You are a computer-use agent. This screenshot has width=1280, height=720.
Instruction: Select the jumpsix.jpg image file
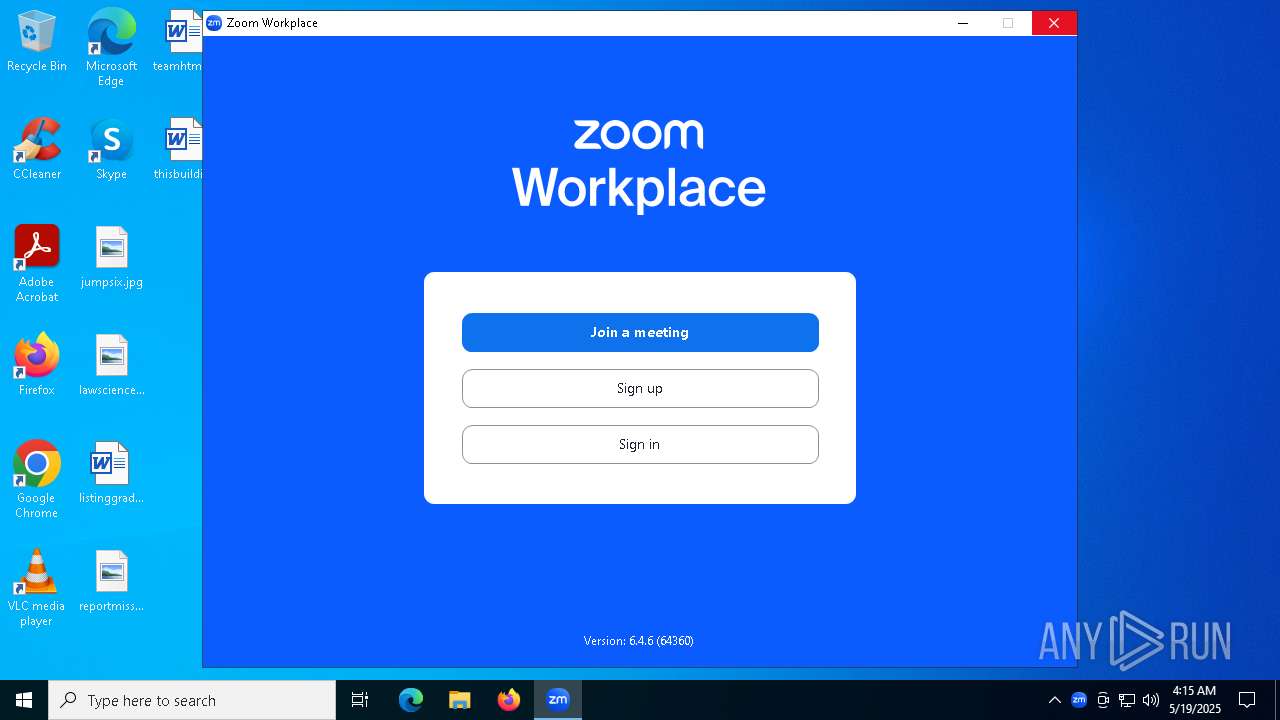point(111,258)
